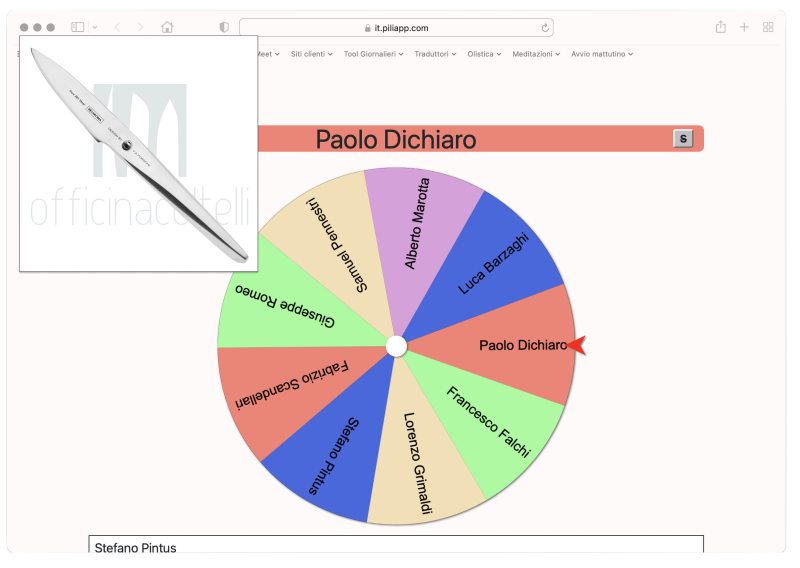Go forward with the toolbar arrow
The height and width of the screenshot is (568, 800).
(140, 27)
